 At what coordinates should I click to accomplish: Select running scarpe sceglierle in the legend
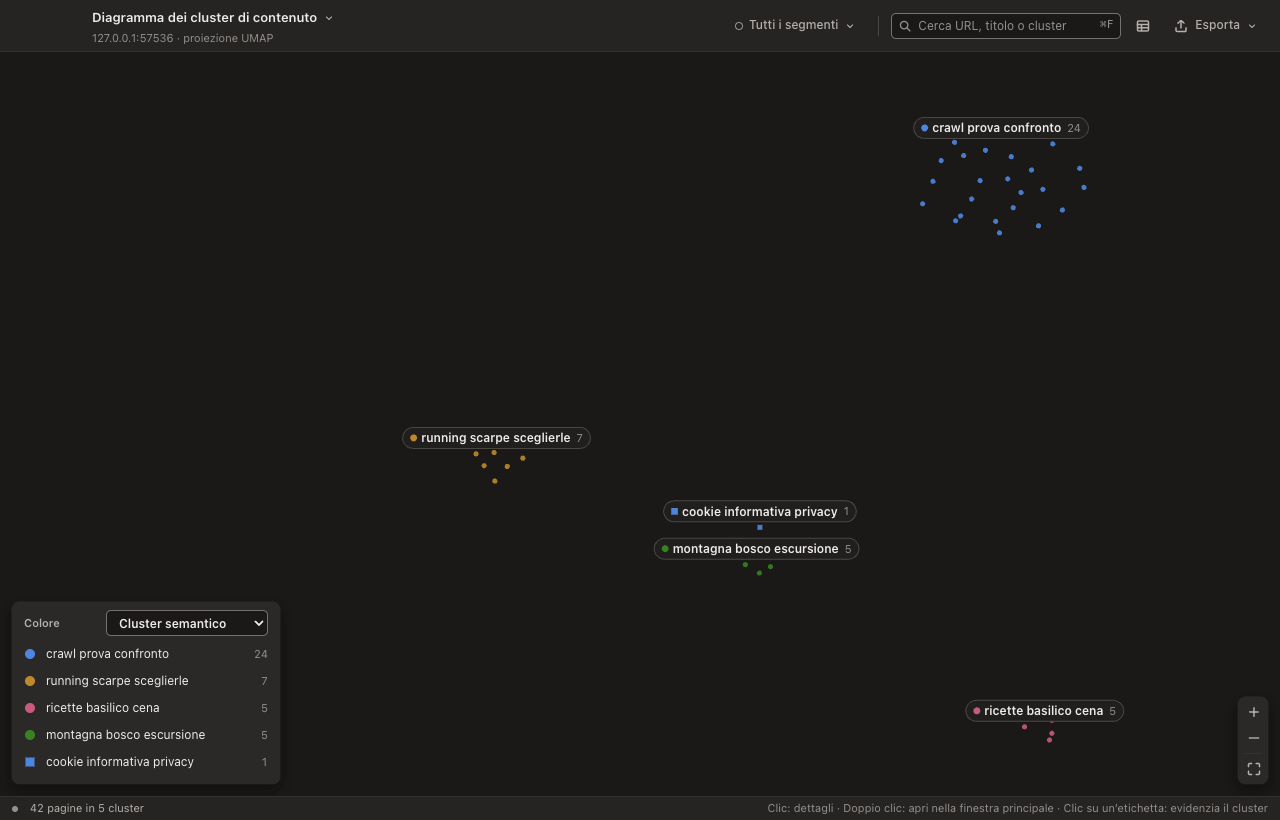click(146, 681)
